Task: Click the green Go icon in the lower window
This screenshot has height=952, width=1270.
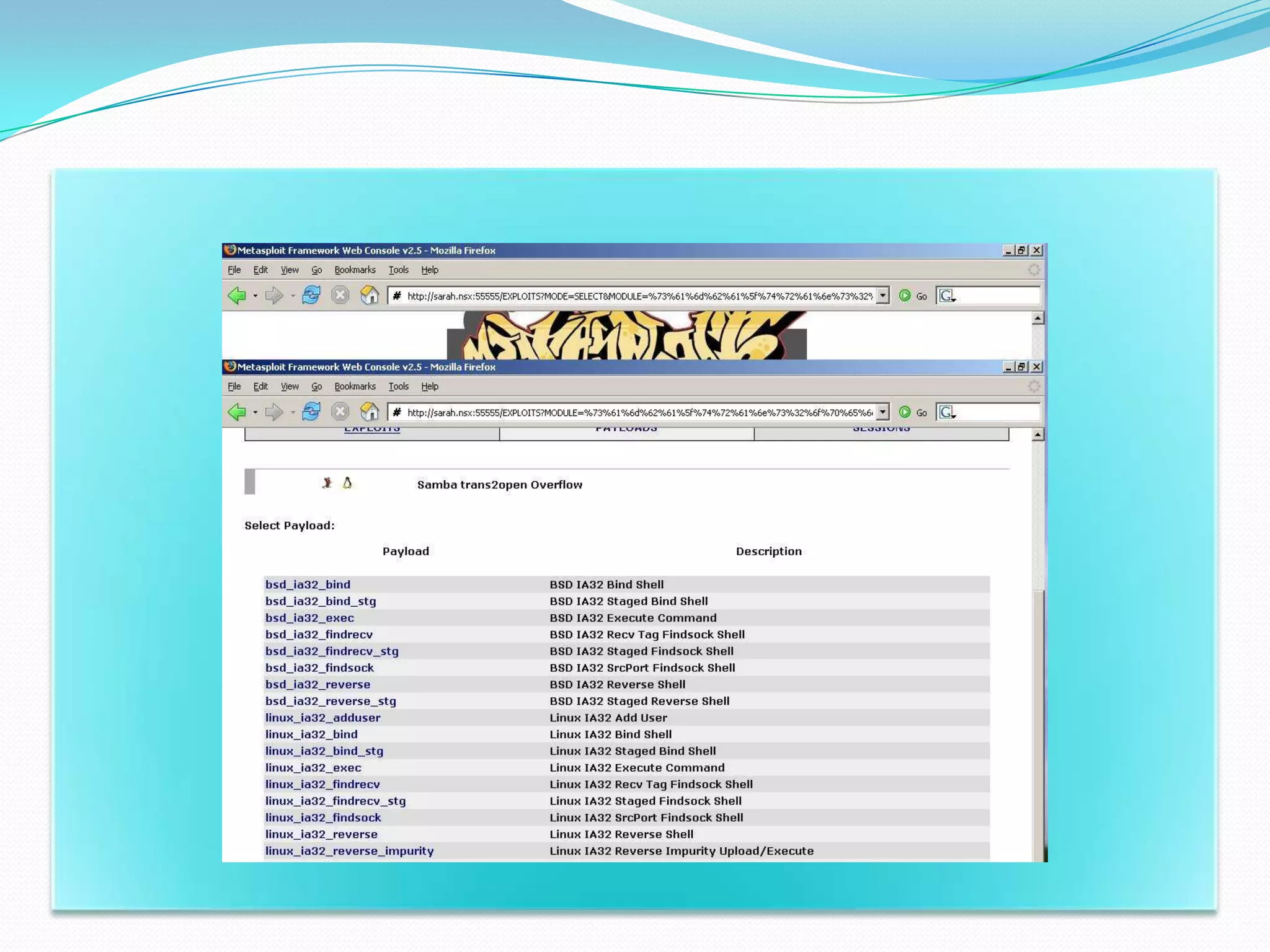Action: 905,412
